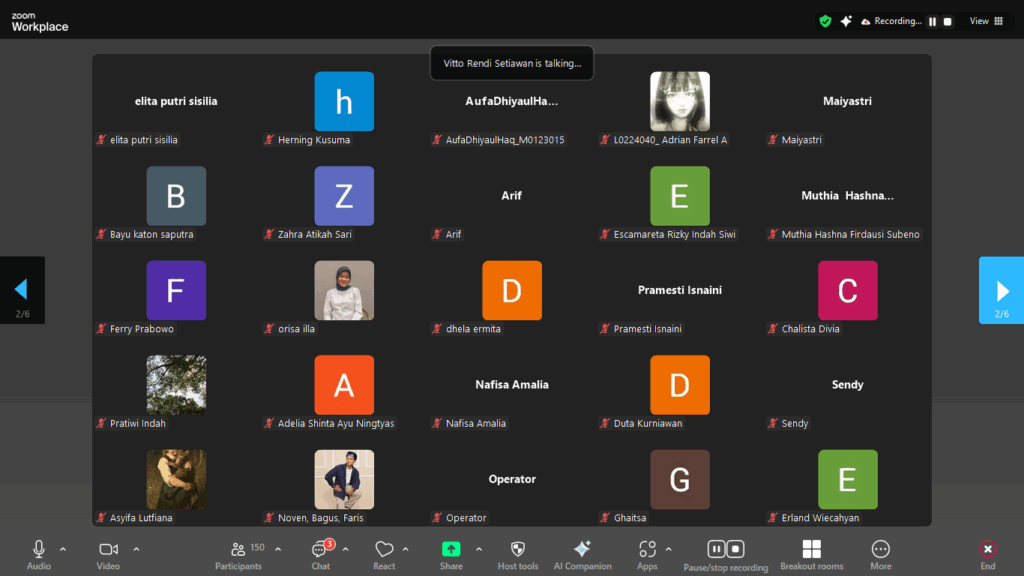Click the React heart icon
The height and width of the screenshot is (576, 1024).
point(384,549)
